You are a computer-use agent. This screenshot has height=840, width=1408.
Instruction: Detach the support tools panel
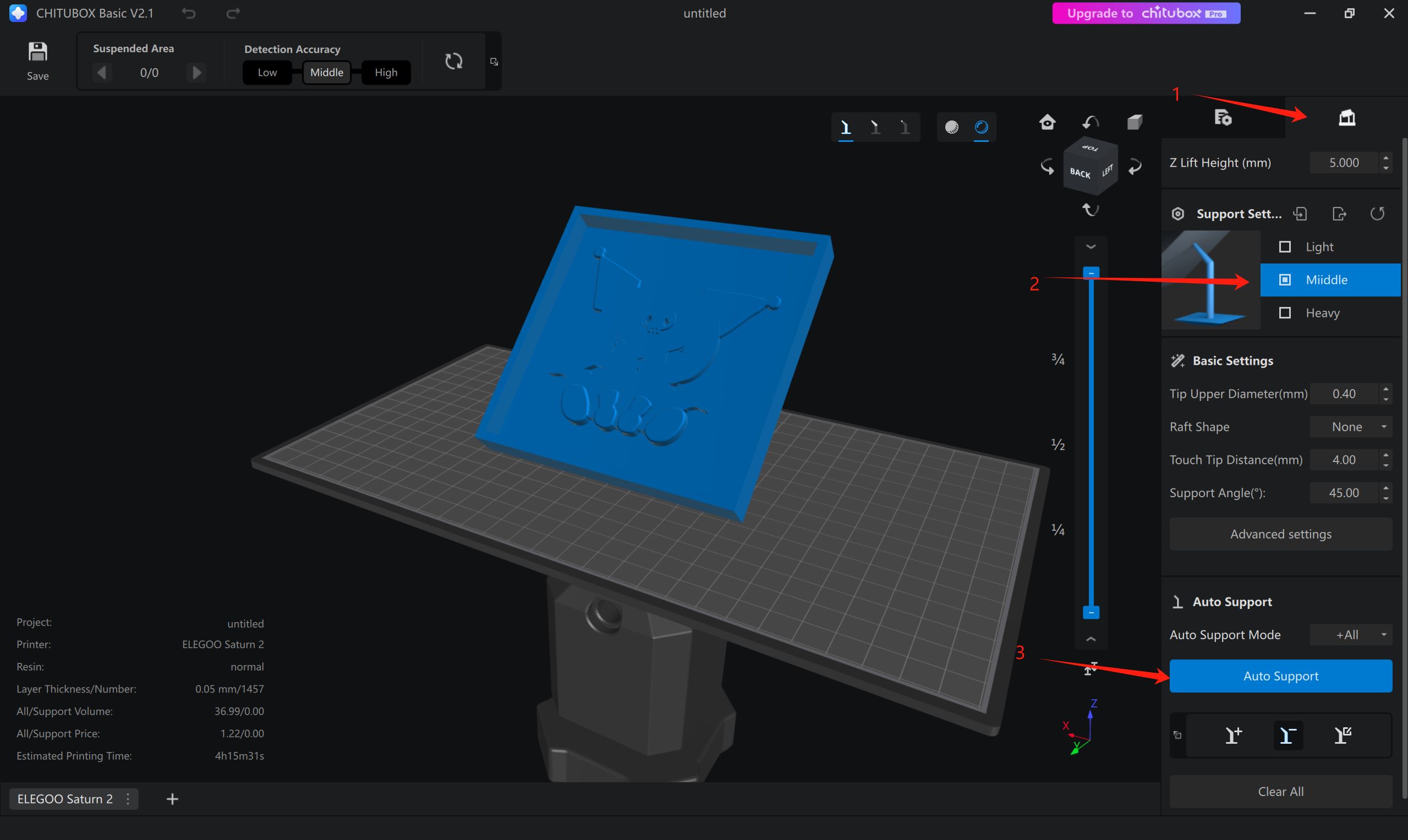(x=1177, y=735)
